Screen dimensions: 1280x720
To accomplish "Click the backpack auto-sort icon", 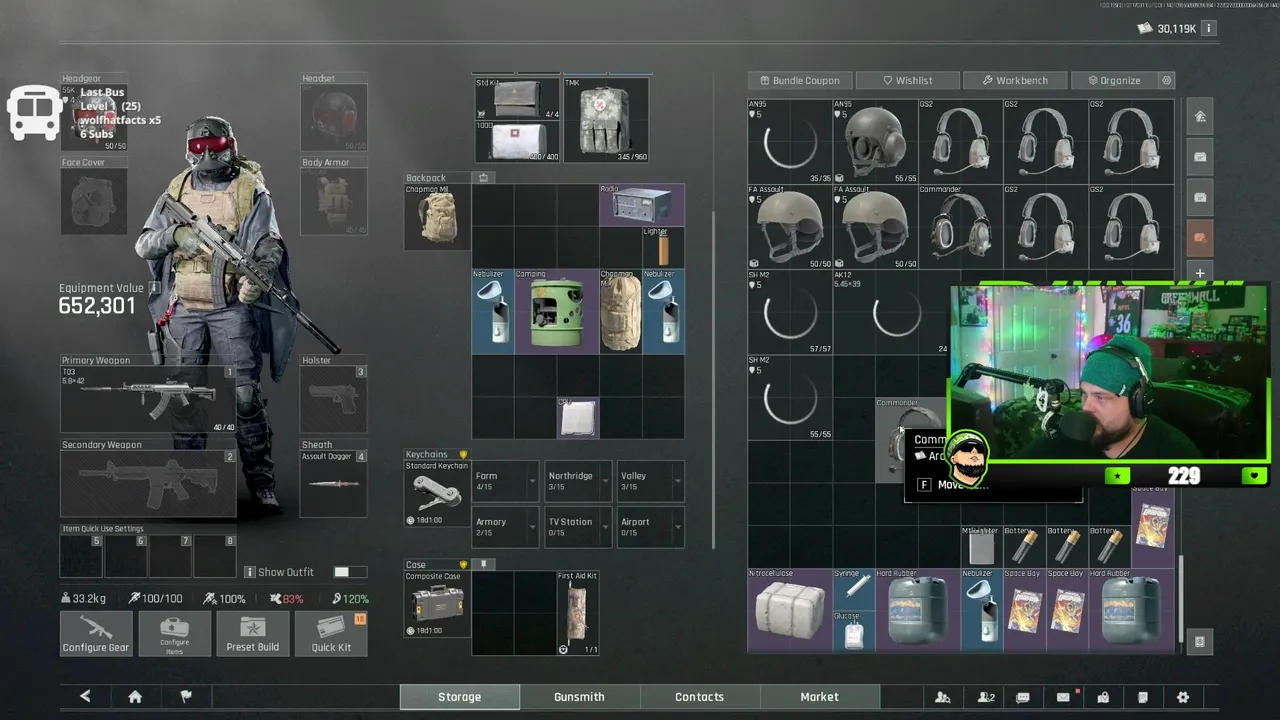I will tap(483, 178).
